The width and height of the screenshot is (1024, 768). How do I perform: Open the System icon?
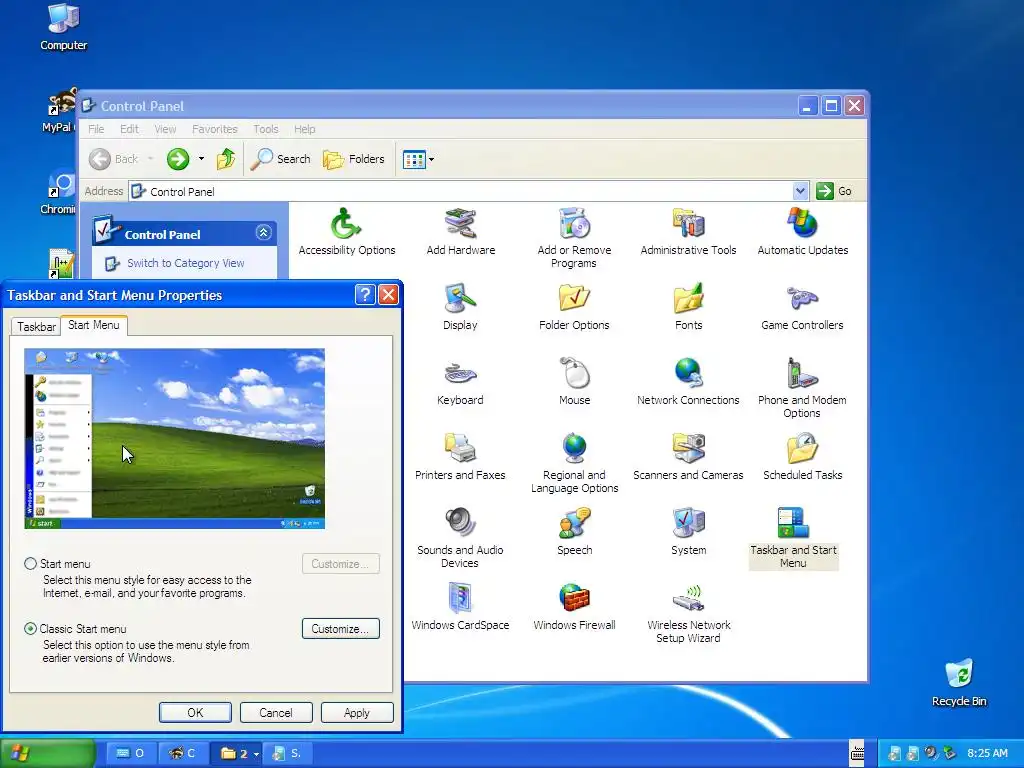click(x=688, y=532)
